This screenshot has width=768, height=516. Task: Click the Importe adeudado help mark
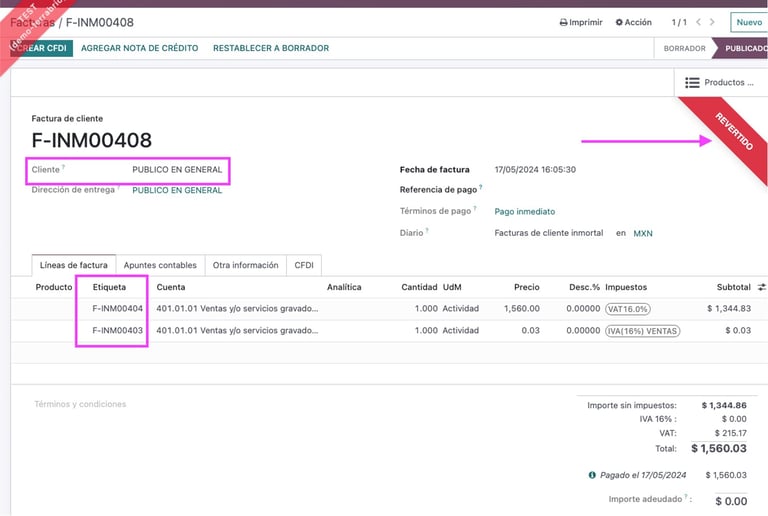(x=686, y=497)
